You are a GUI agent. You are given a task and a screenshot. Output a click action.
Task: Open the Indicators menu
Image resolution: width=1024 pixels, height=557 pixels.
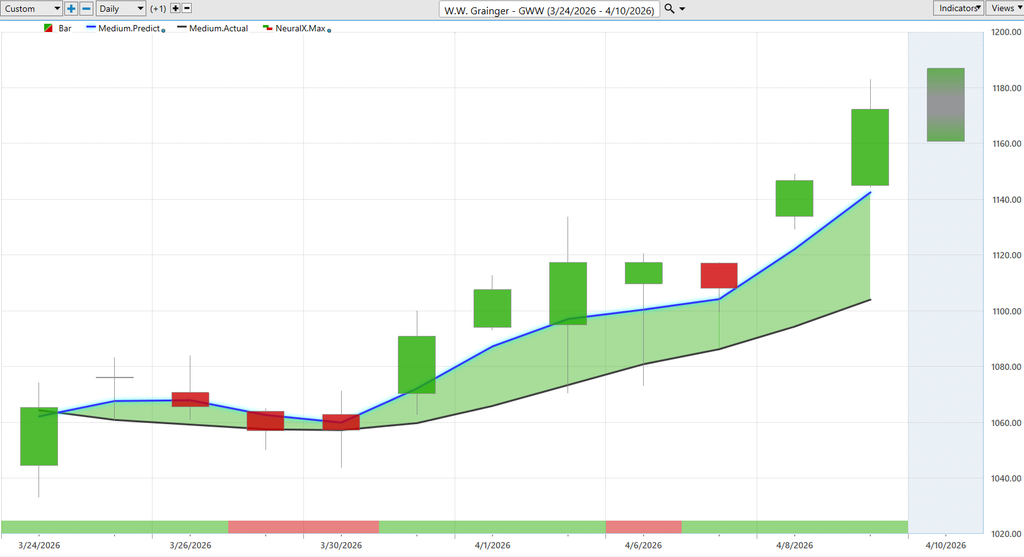[x=958, y=8]
